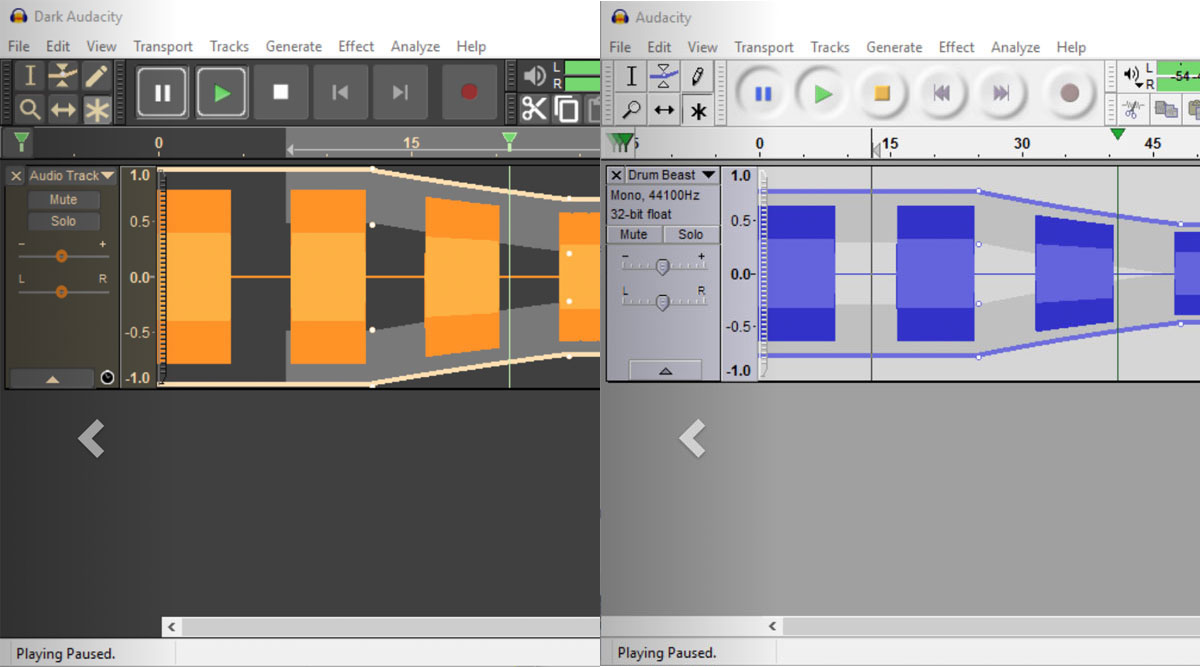Open the Drum Beast track dropdown
1200x667 pixels.
(x=671, y=175)
